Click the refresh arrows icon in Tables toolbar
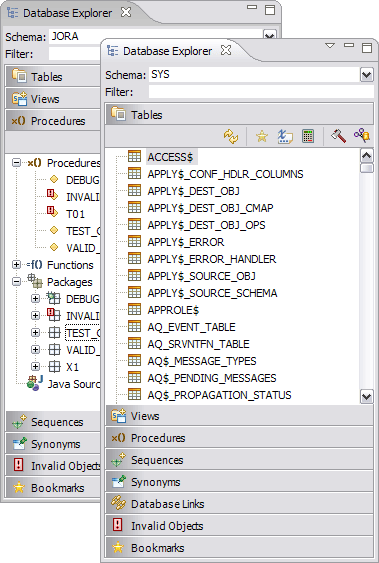379x563 pixels. pyautogui.click(x=231, y=136)
